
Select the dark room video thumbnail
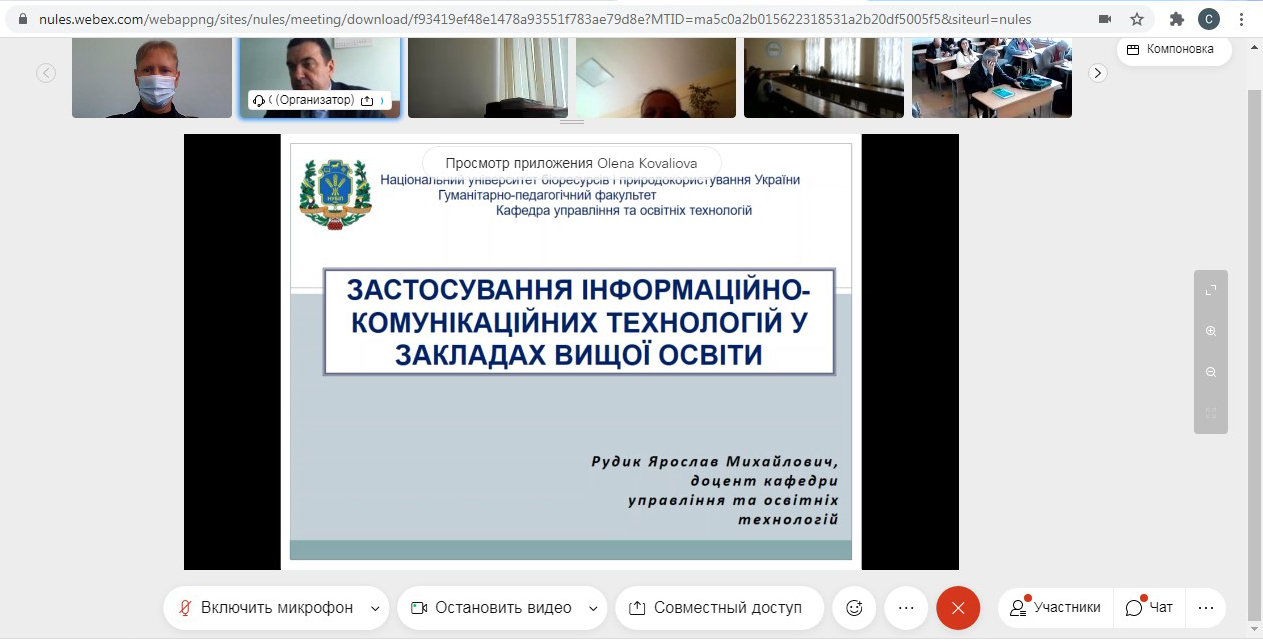(488, 78)
